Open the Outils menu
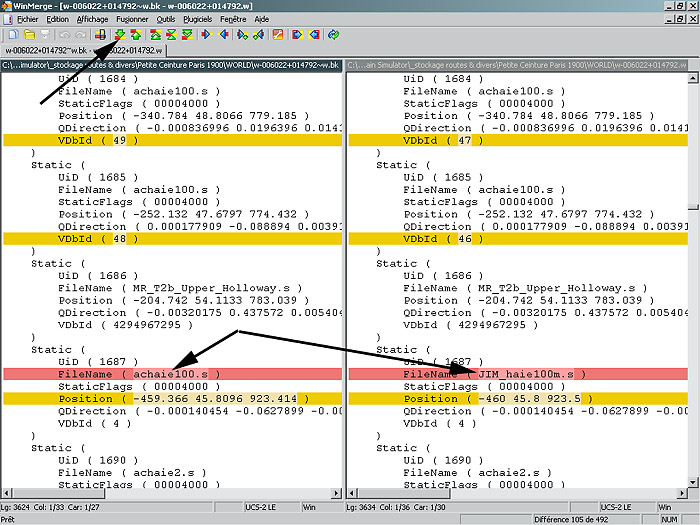This screenshot has height=525, width=700. point(166,19)
